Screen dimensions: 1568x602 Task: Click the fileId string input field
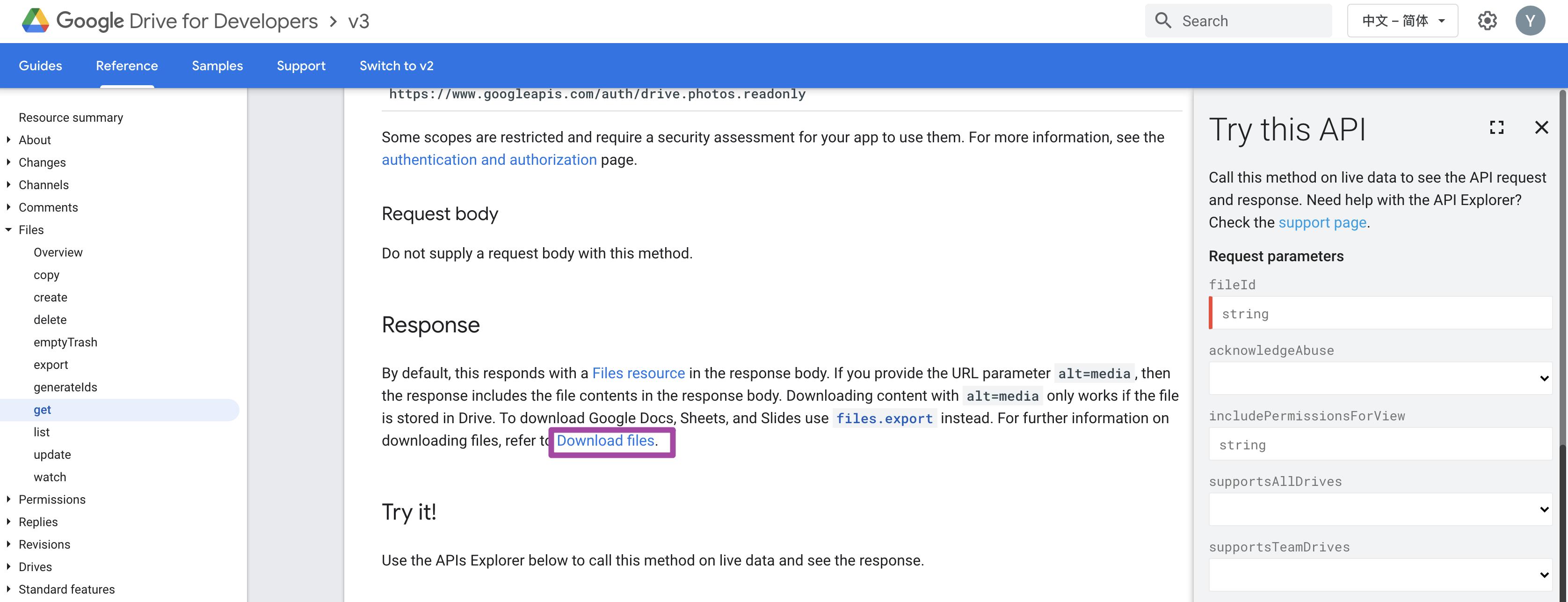pyautogui.click(x=1379, y=313)
